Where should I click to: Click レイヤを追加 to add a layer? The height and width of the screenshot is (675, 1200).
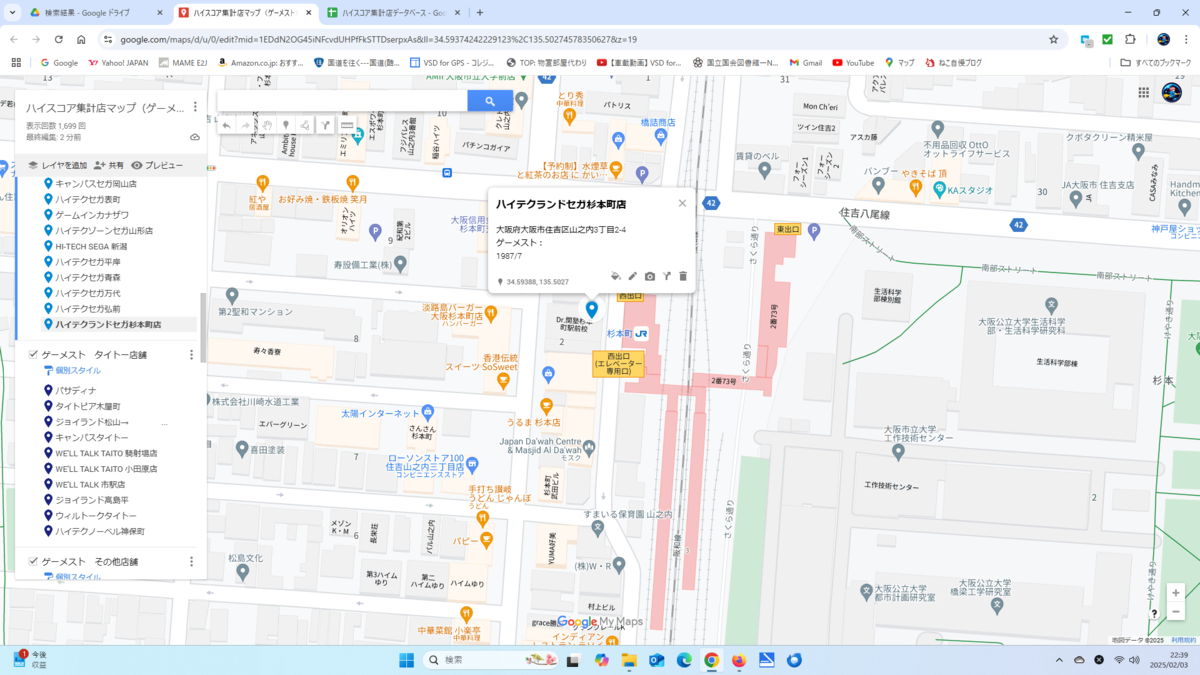click(57, 165)
